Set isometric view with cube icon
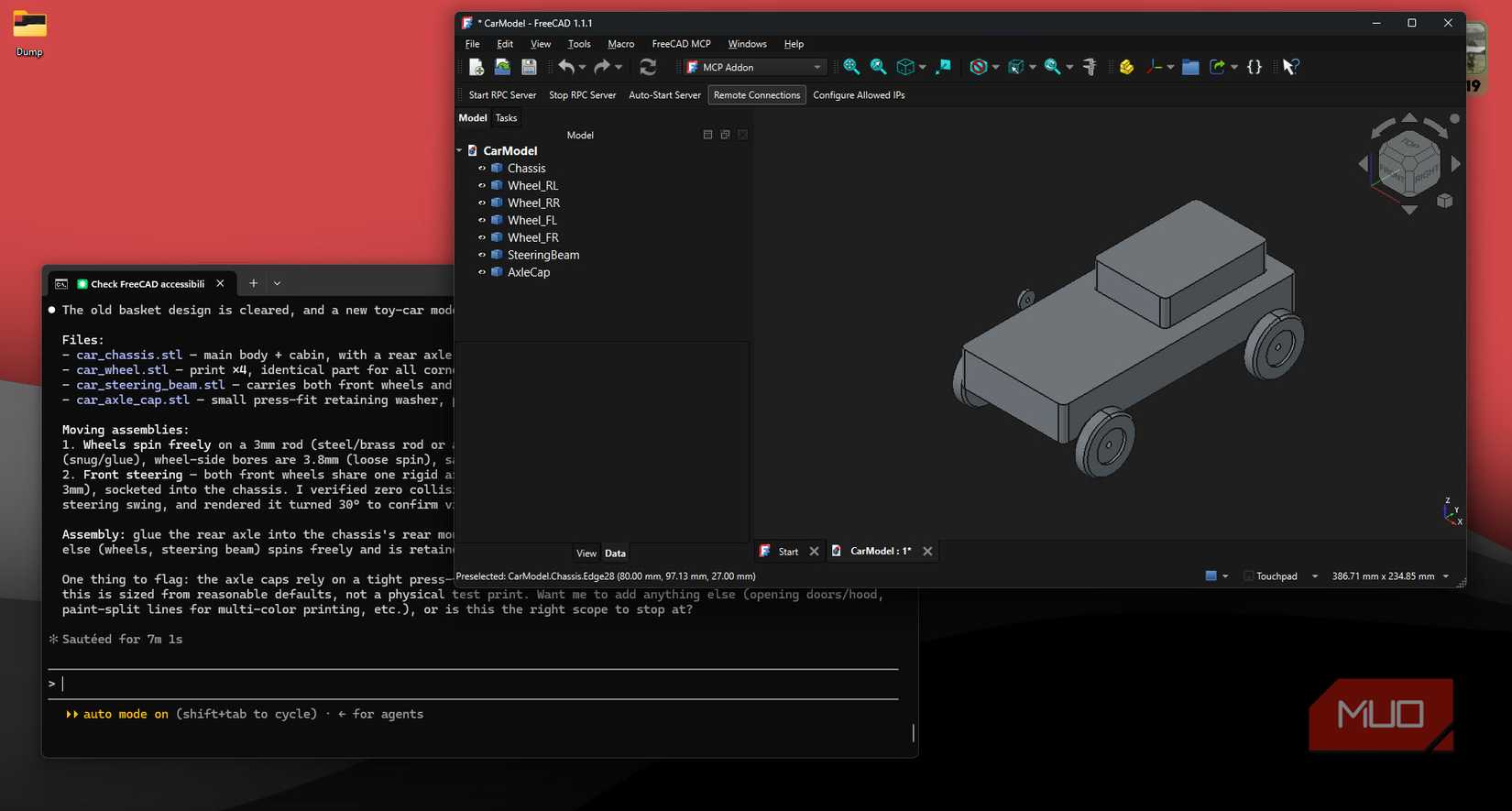The width and height of the screenshot is (1512, 811). point(905,67)
